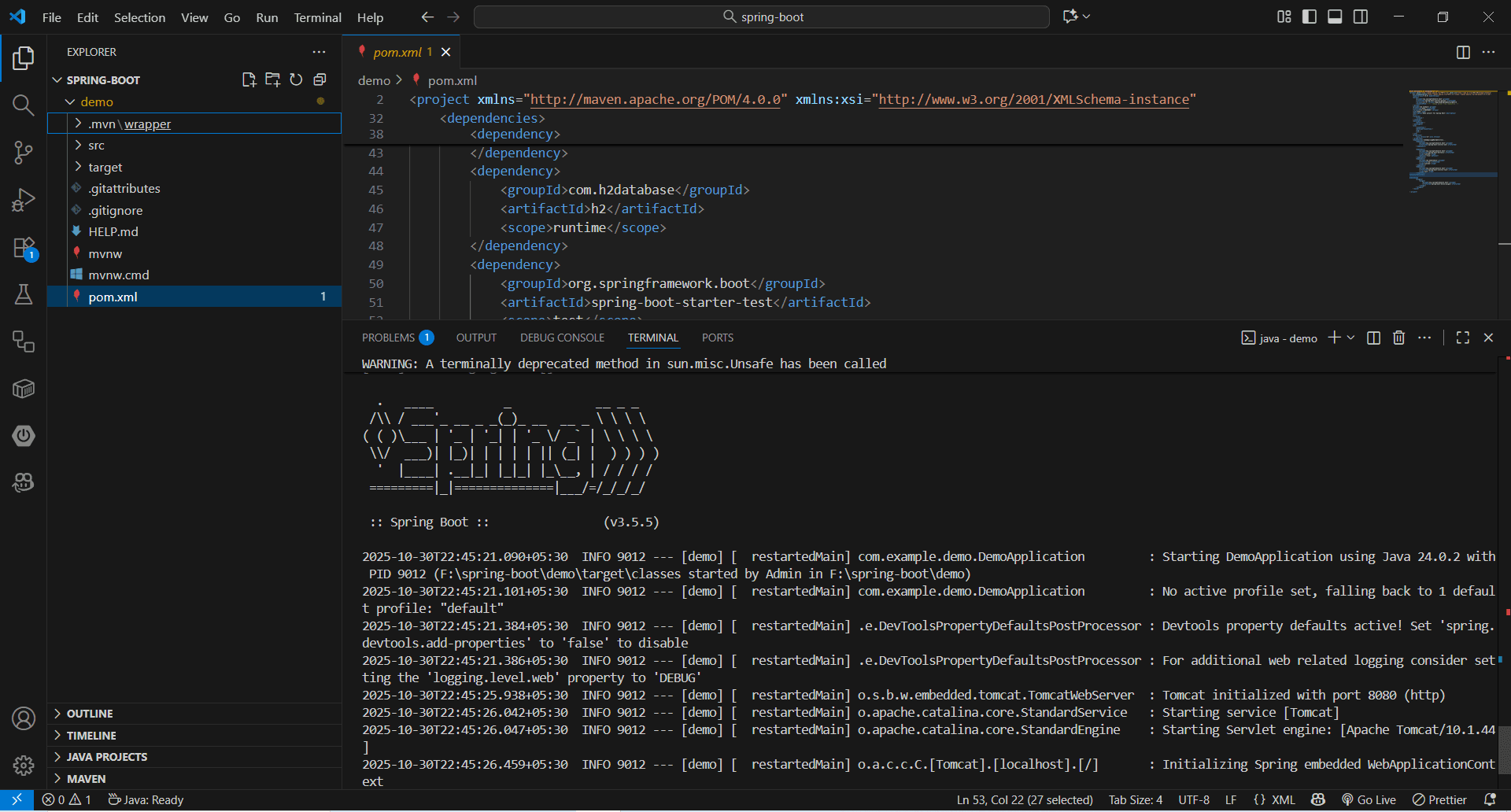1511x812 pixels.
Task: Collapse all folders in Explorer
Action: point(320,79)
